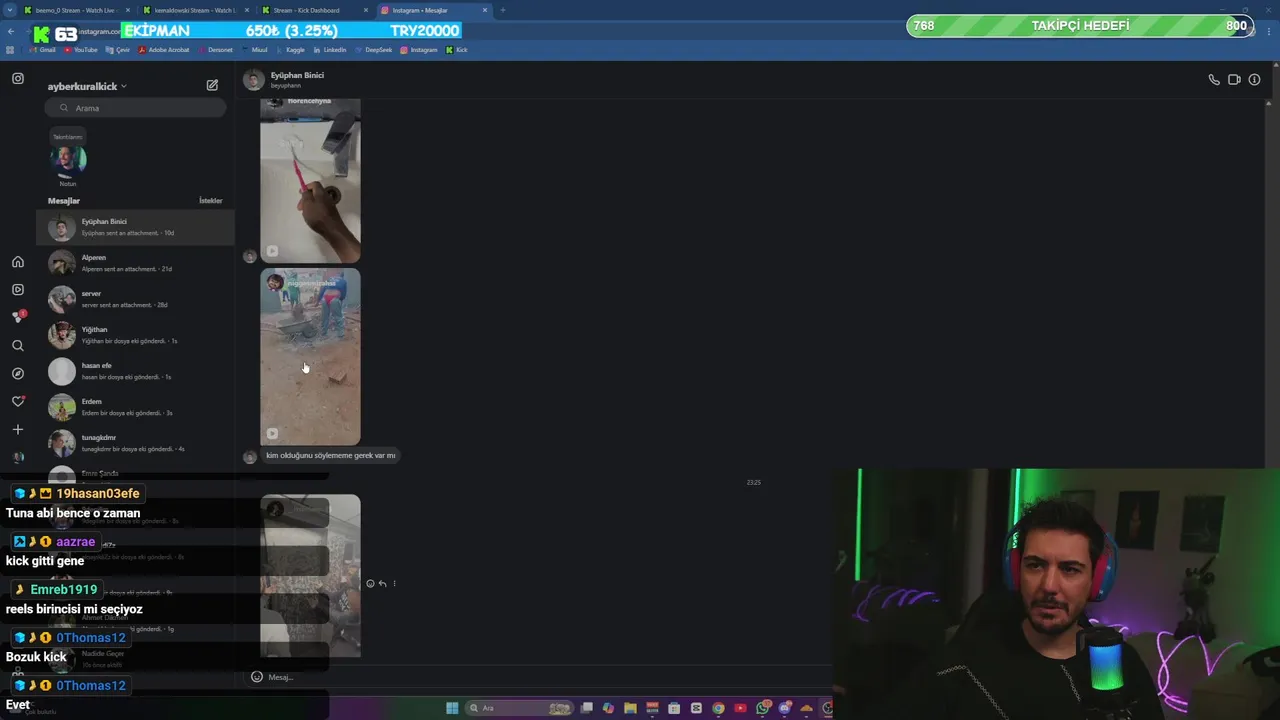Open Reels from the sidebar
Screen dimensions: 1280x720
(18, 290)
